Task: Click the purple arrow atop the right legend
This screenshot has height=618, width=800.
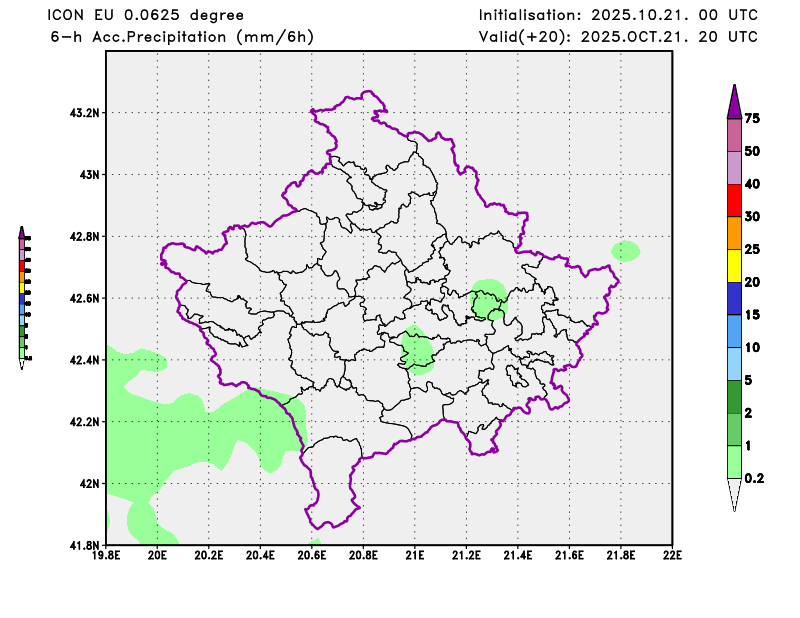Action: pyautogui.click(x=733, y=101)
